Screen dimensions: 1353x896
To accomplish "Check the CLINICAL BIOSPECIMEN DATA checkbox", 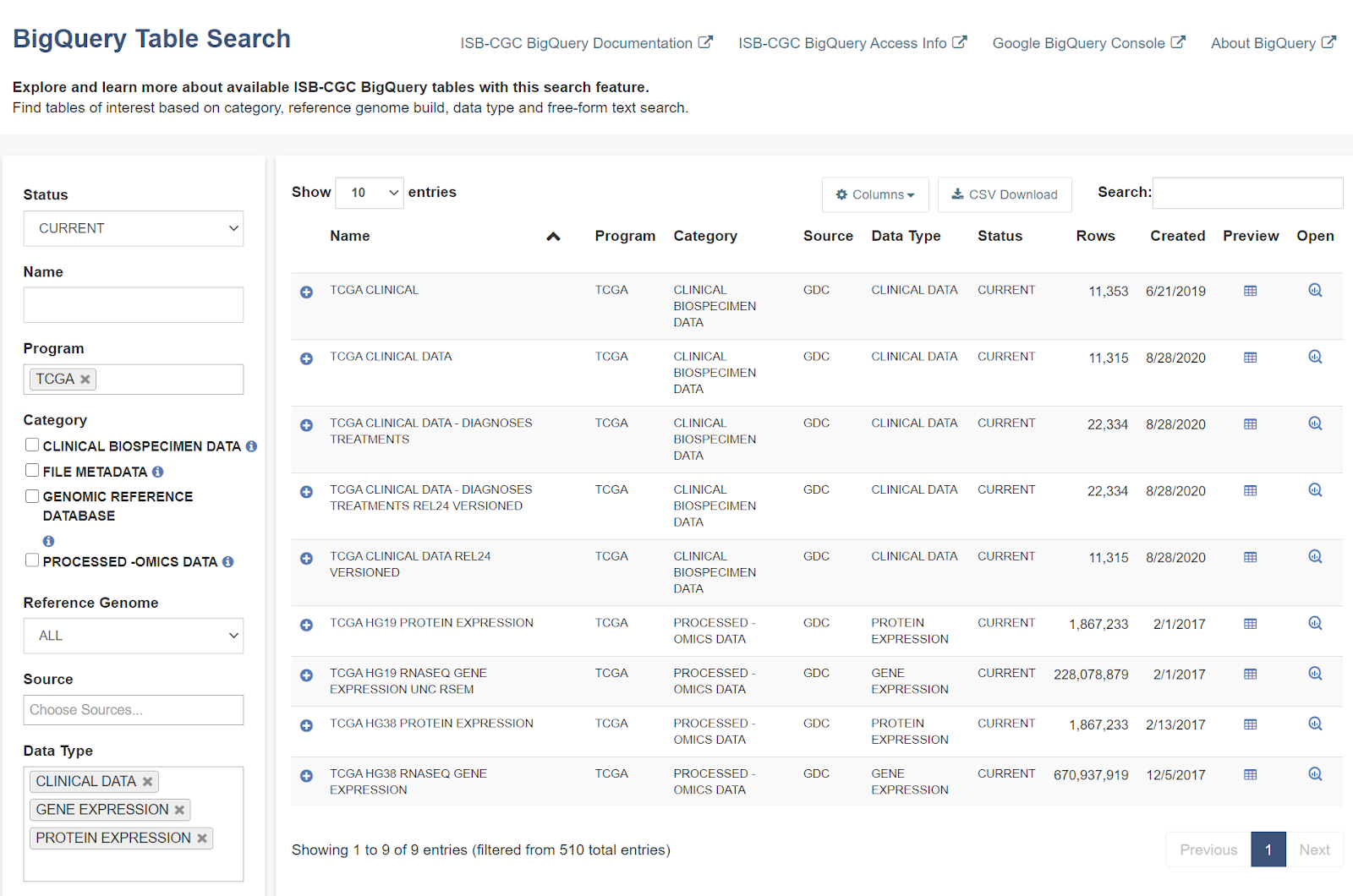I will pyautogui.click(x=32, y=445).
